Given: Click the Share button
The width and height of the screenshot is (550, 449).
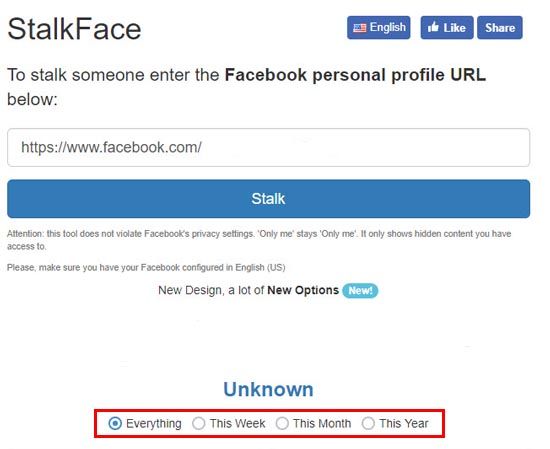Looking at the screenshot, I should pos(500,27).
